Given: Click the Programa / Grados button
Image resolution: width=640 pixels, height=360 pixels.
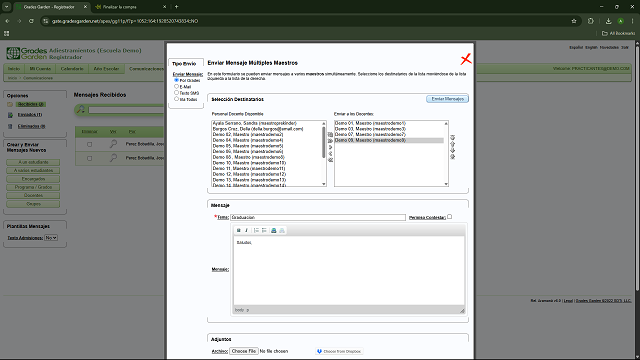Looking at the screenshot, I should pyautogui.click(x=33, y=187).
